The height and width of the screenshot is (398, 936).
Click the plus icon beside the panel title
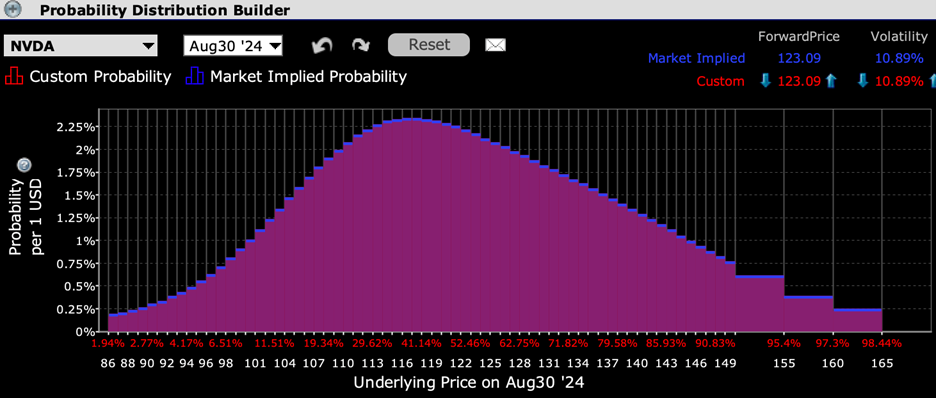pos(13,10)
